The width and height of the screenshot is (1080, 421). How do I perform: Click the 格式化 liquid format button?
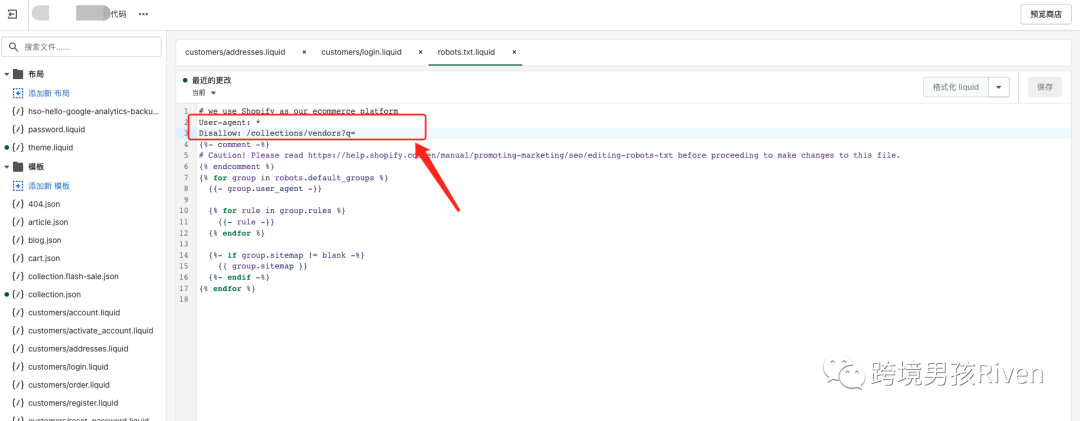pyautogui.click(x=955, y=87)
